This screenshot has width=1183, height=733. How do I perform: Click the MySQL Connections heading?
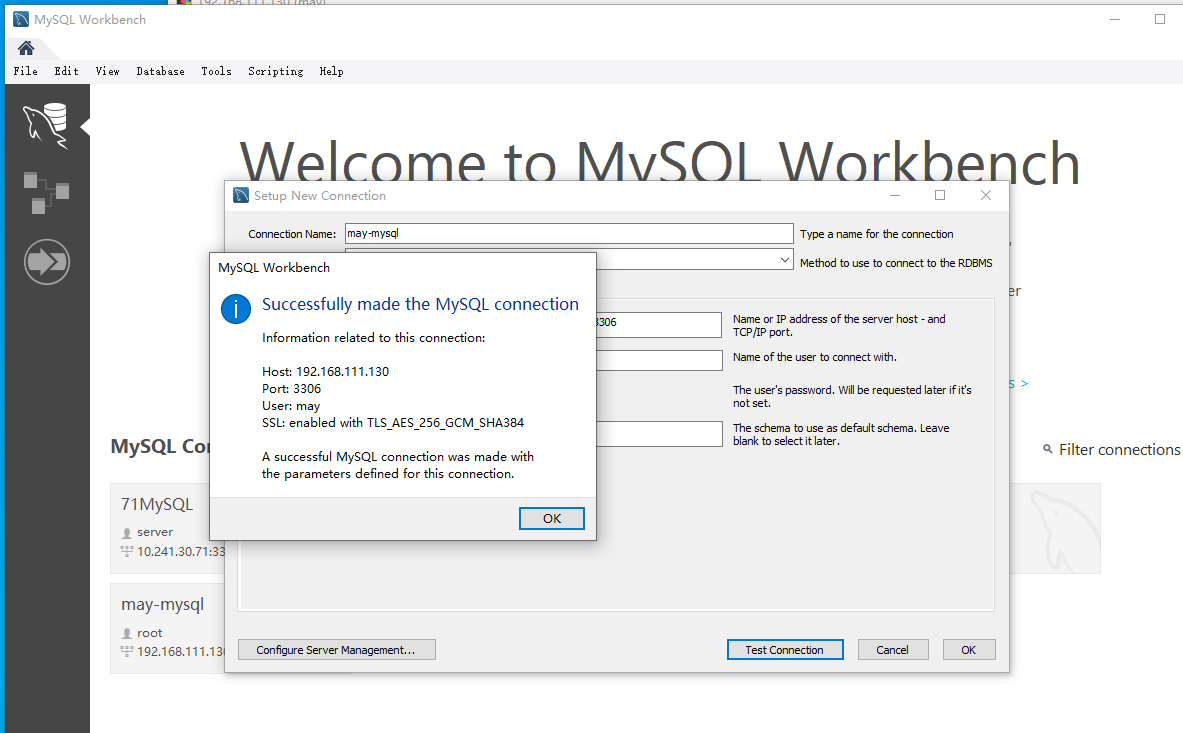[160, 446]
